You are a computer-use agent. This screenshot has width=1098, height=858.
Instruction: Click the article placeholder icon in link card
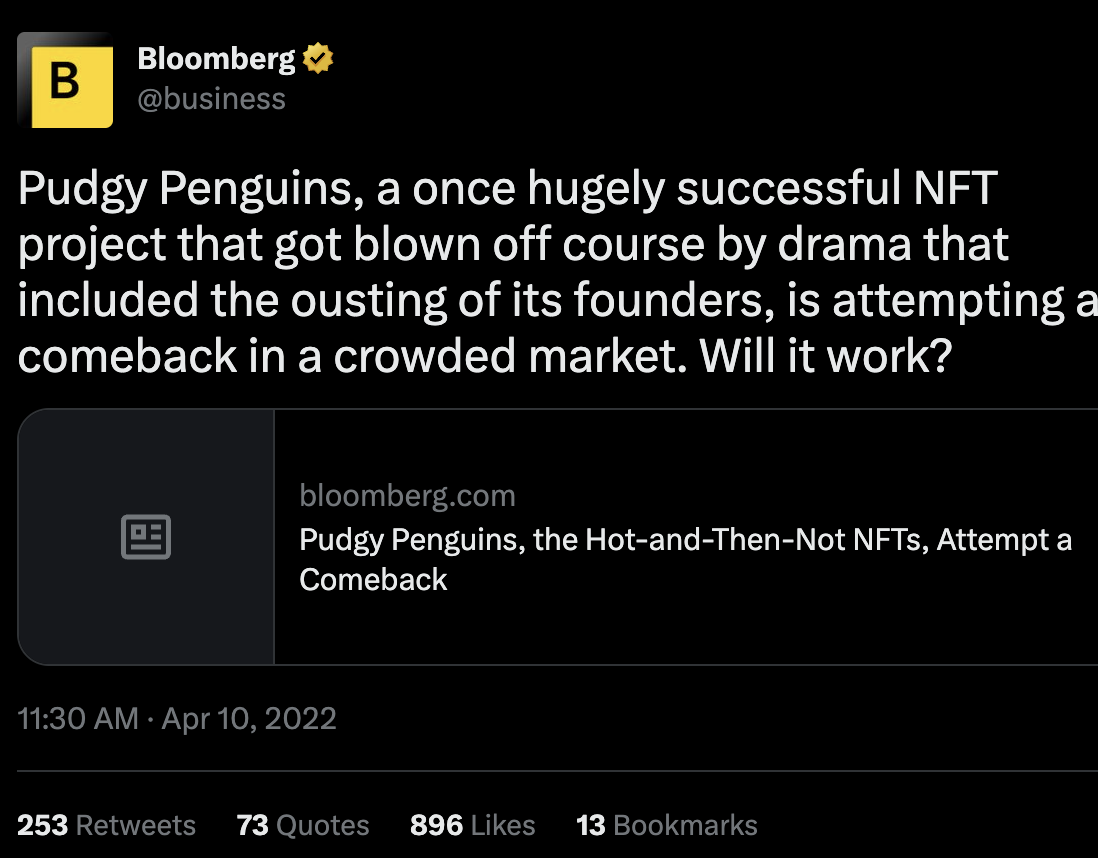coord(146,536)
